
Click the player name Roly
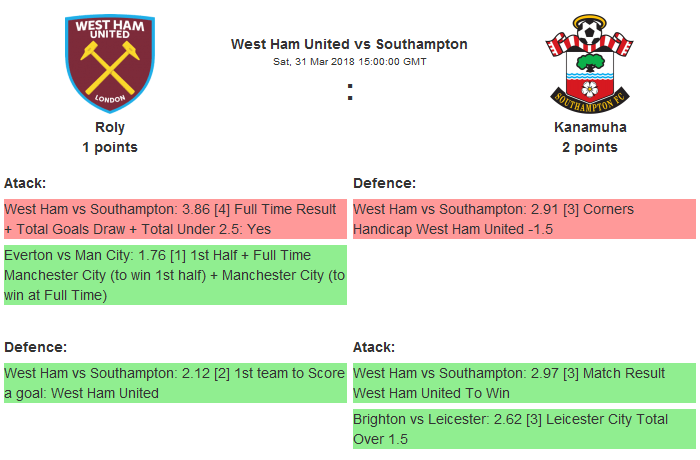[x=110, y=127]
